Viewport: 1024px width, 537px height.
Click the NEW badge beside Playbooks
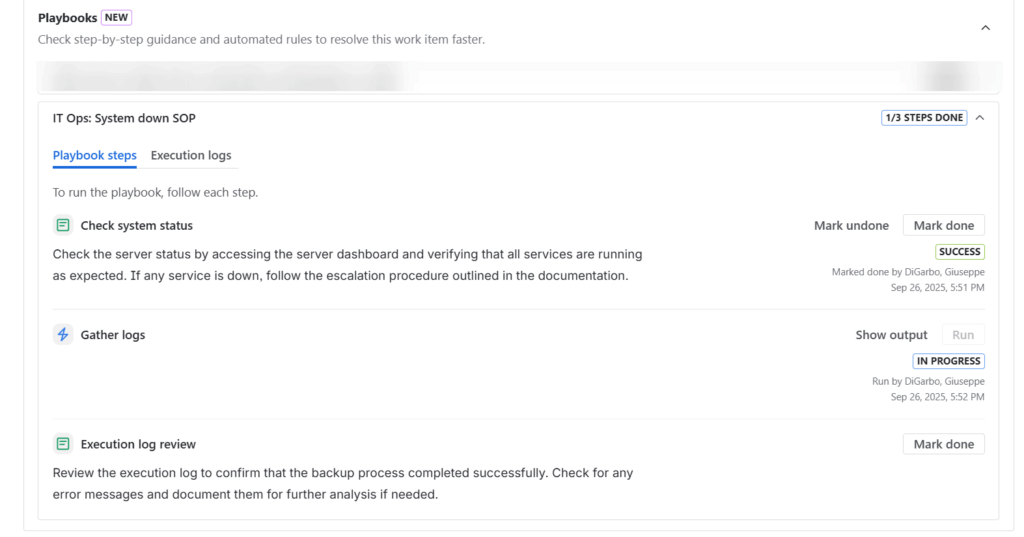116,18
